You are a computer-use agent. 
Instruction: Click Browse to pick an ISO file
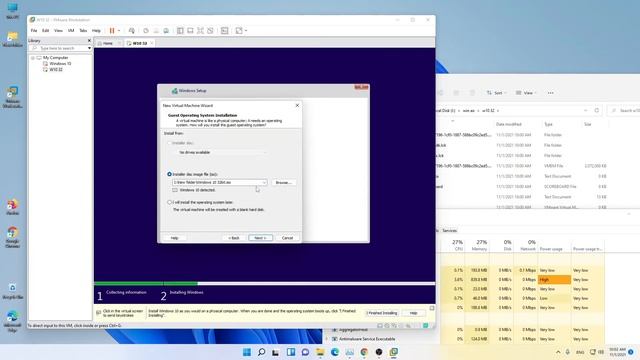[283, 182]
